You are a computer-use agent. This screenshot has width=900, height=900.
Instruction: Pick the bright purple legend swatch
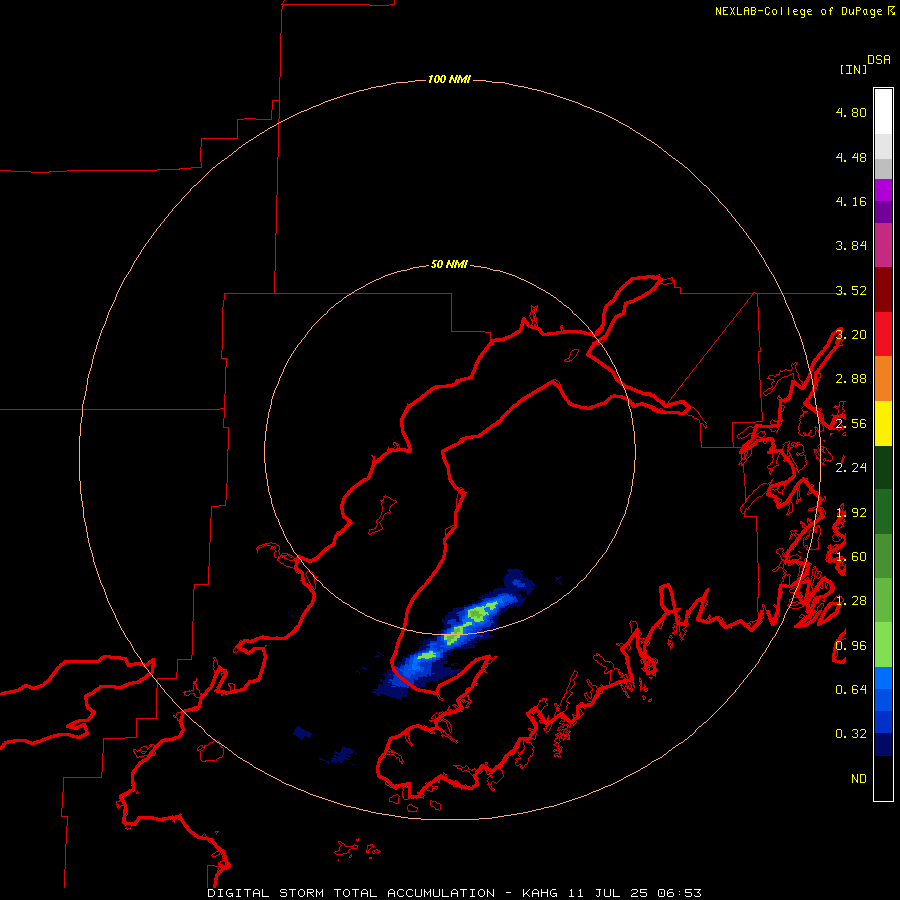point(883,190)
